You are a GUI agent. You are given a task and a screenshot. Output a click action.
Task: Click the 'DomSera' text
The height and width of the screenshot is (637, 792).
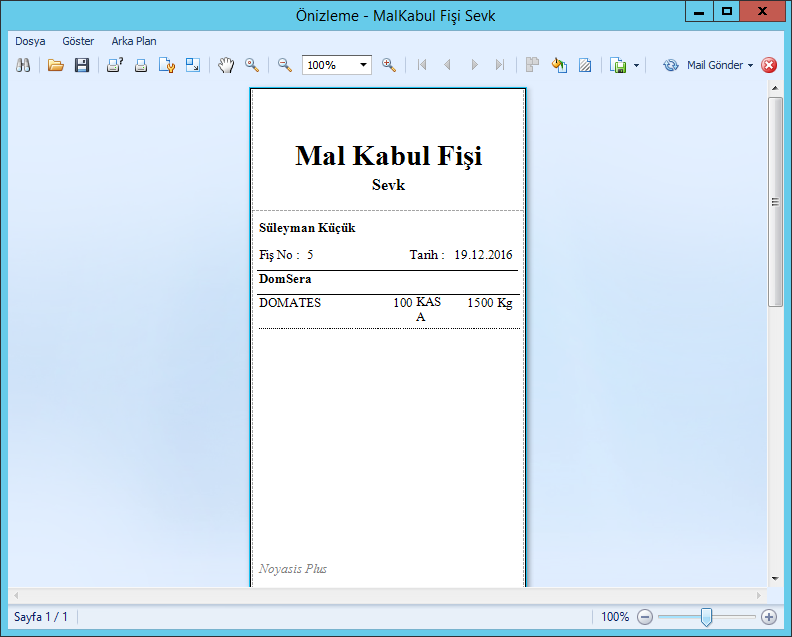(x=285, y=279)
